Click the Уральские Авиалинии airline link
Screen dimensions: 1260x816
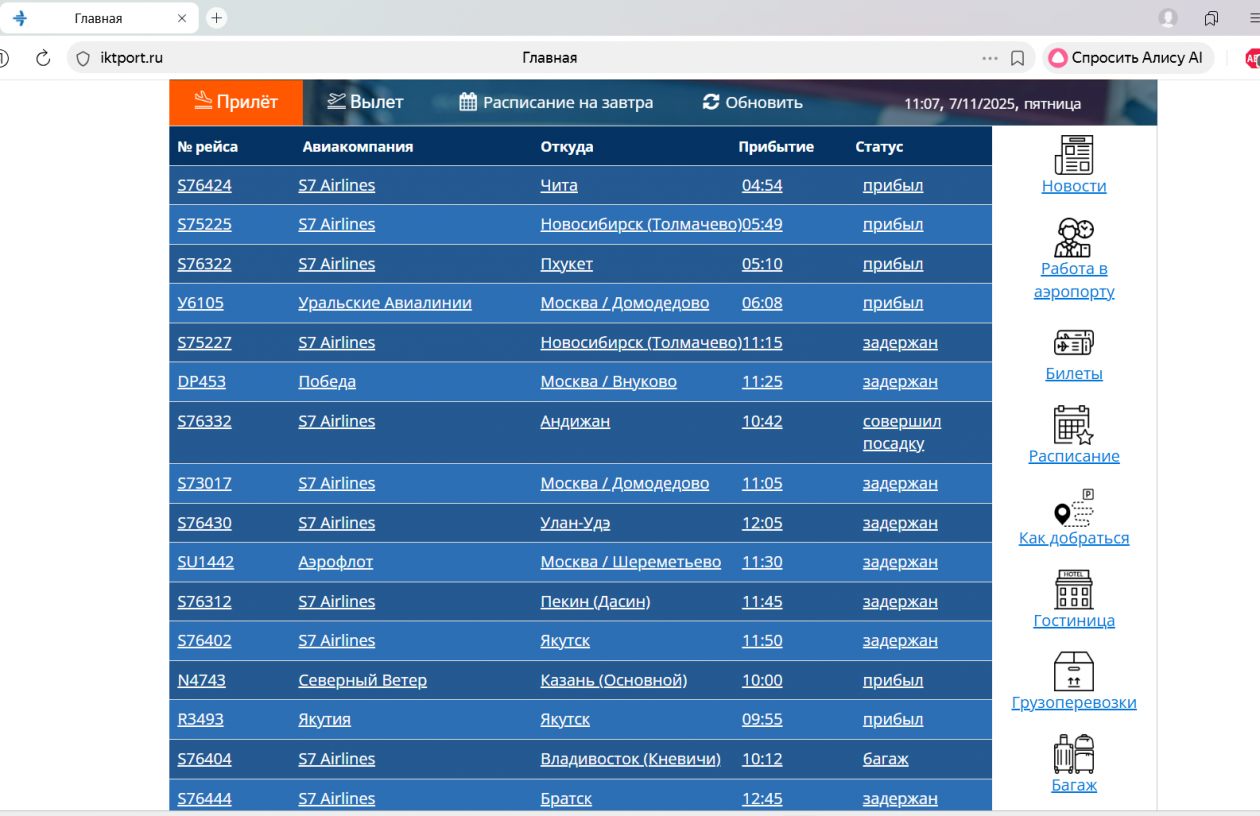click(384, 303)
